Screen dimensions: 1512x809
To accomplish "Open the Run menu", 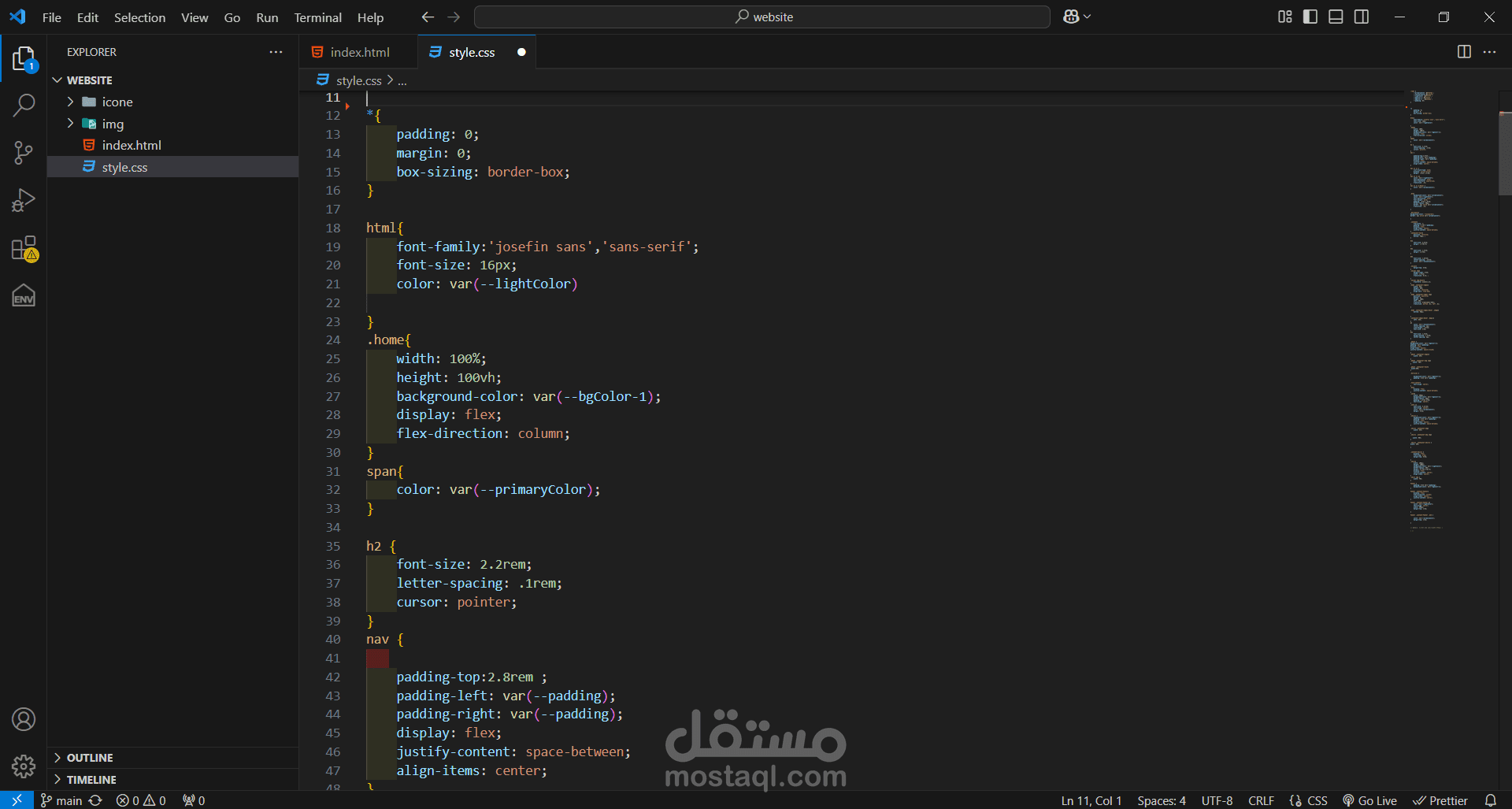I will [267, 17].
